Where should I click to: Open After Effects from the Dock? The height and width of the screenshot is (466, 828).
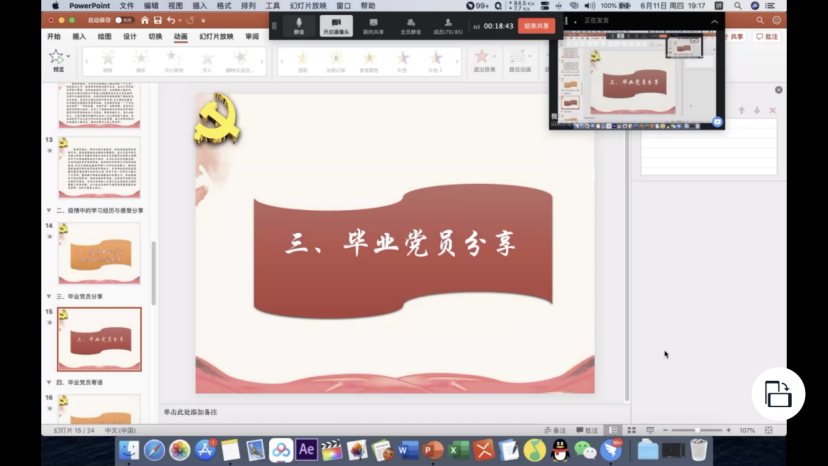[x=307, y=450]
